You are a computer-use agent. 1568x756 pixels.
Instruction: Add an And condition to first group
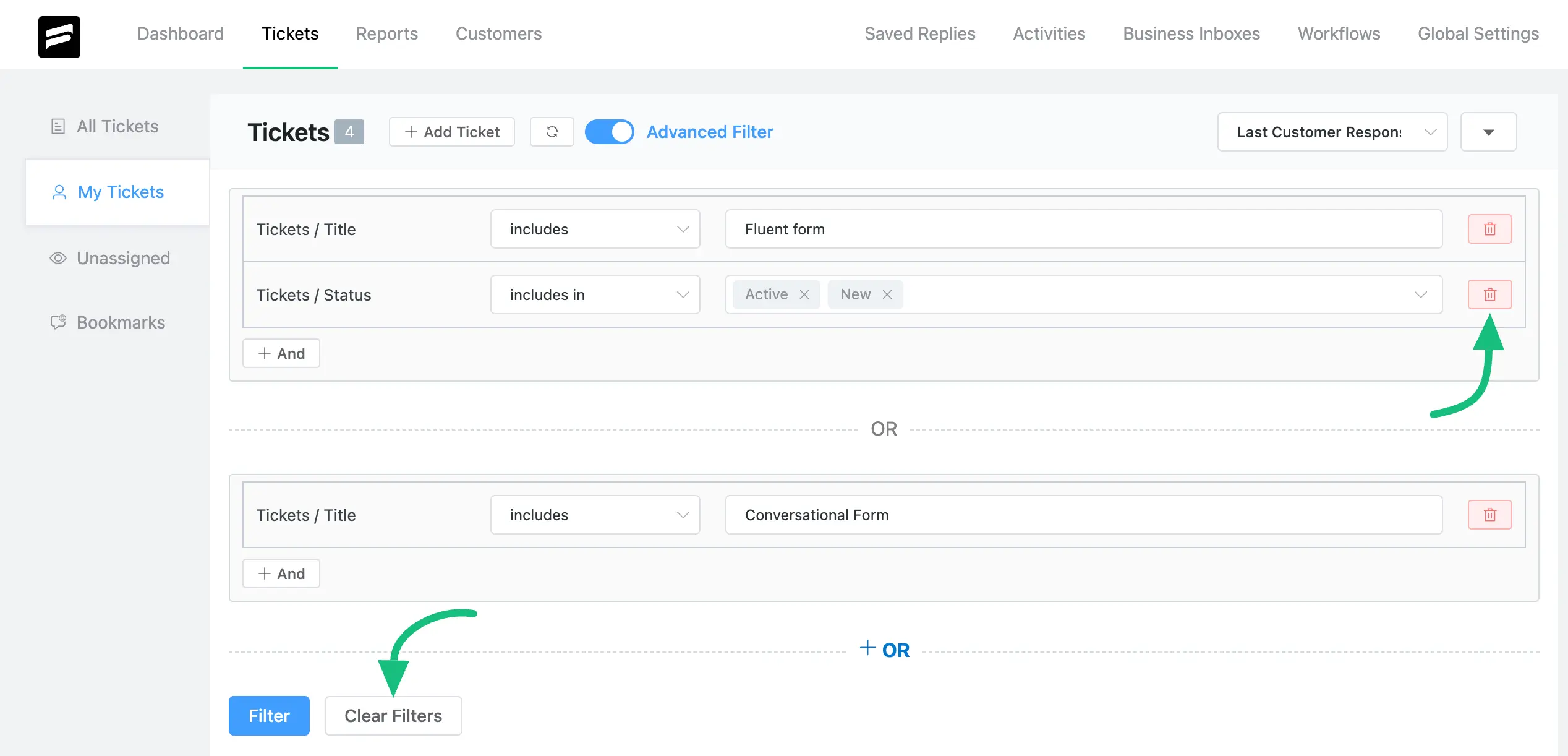[x=281, y=353]
